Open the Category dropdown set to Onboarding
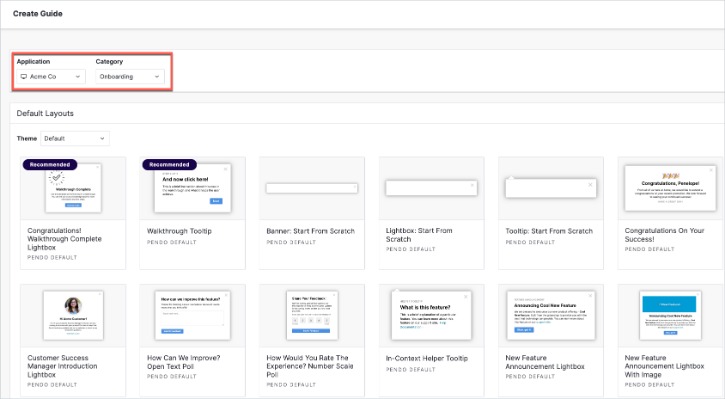This screenshot has width=725, height=399. [x=130, y=76]
